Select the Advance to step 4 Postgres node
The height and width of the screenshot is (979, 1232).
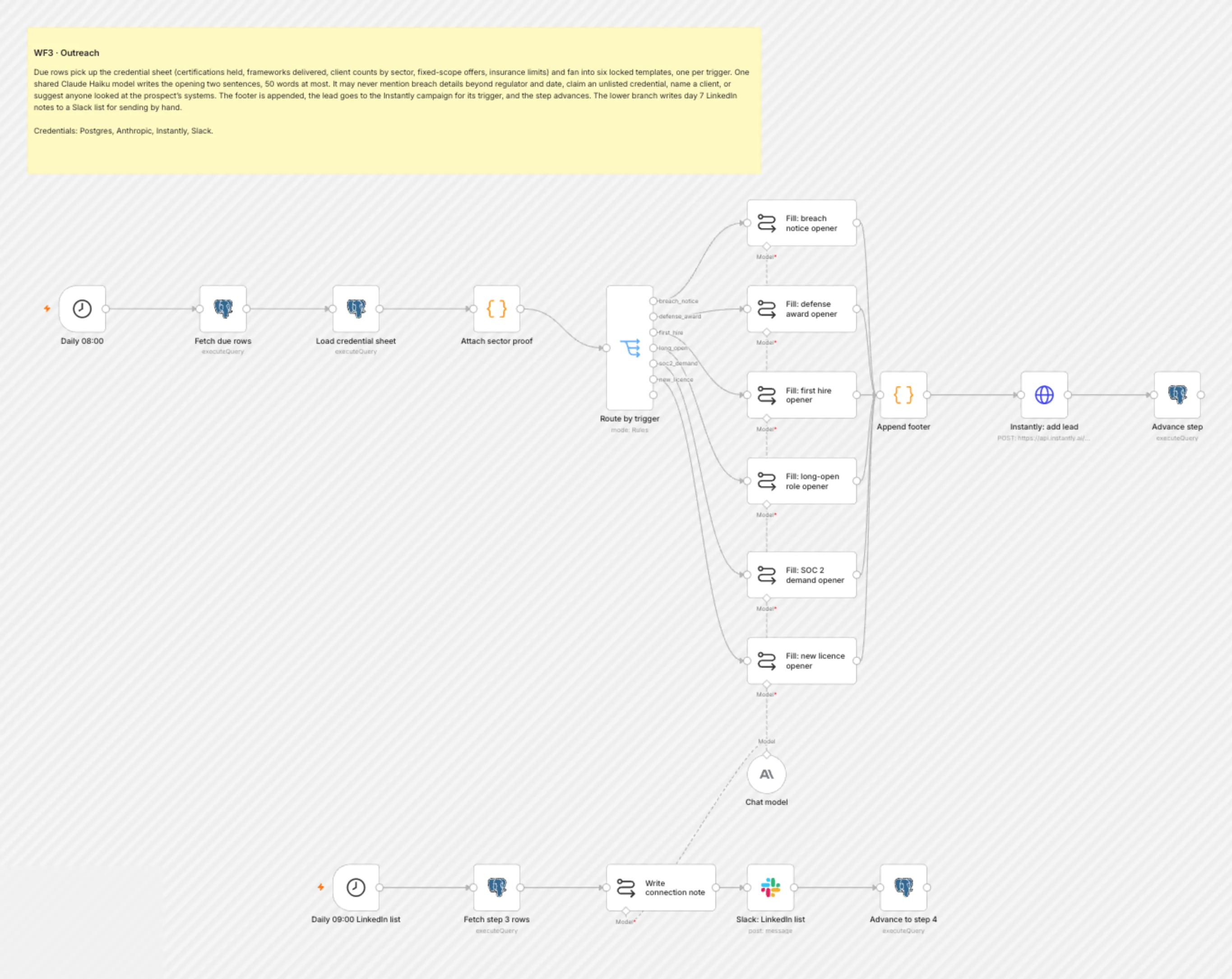[x=903, y=887]
